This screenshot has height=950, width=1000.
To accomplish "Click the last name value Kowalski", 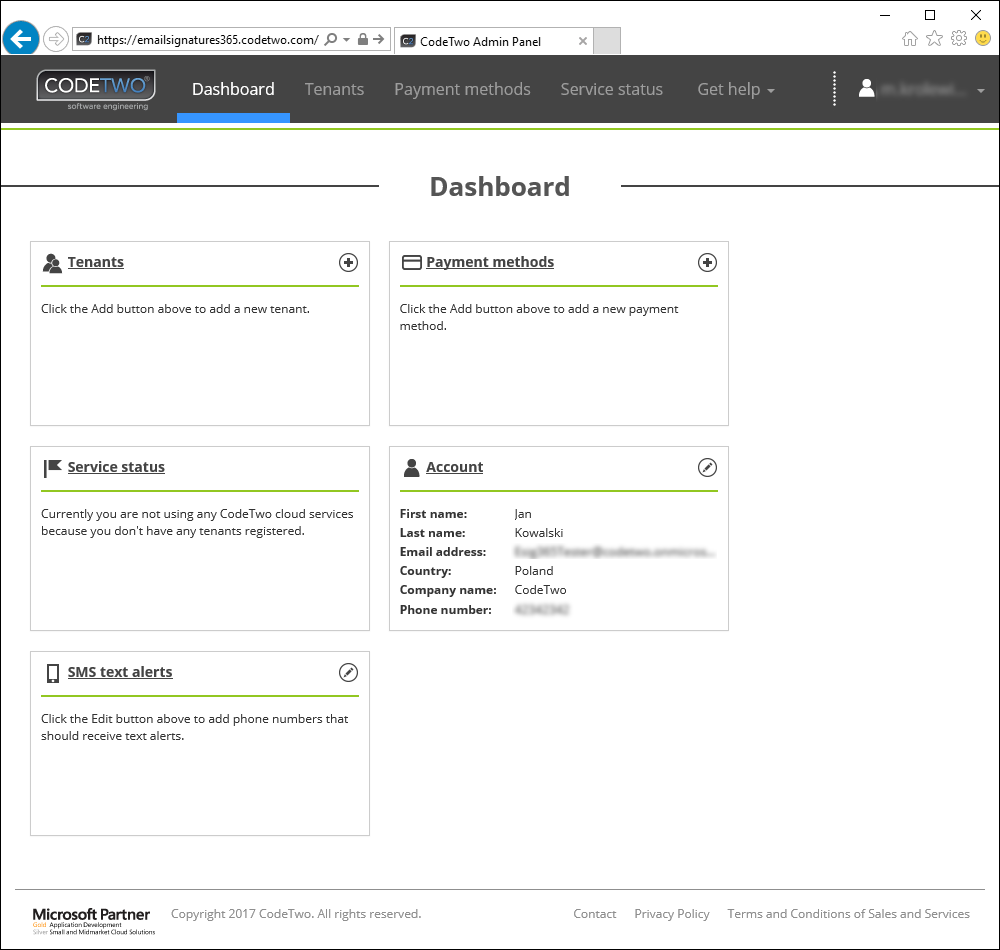I will (539, 533).
